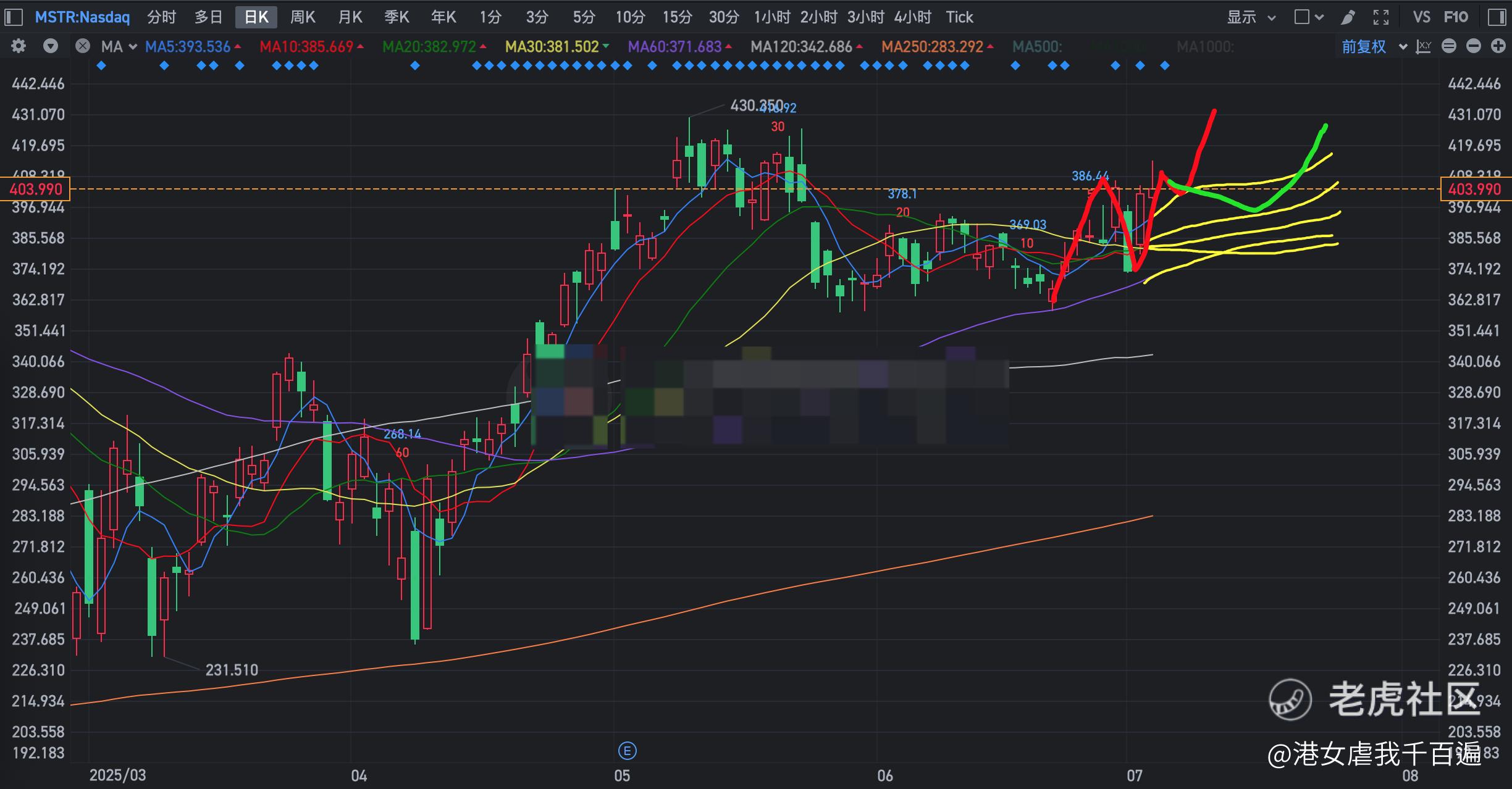Image resolution: width=1512 pixels, height=789 pixels.
Task: Switch to 5分 five-minute chart
Action: (x=584, y=17)
